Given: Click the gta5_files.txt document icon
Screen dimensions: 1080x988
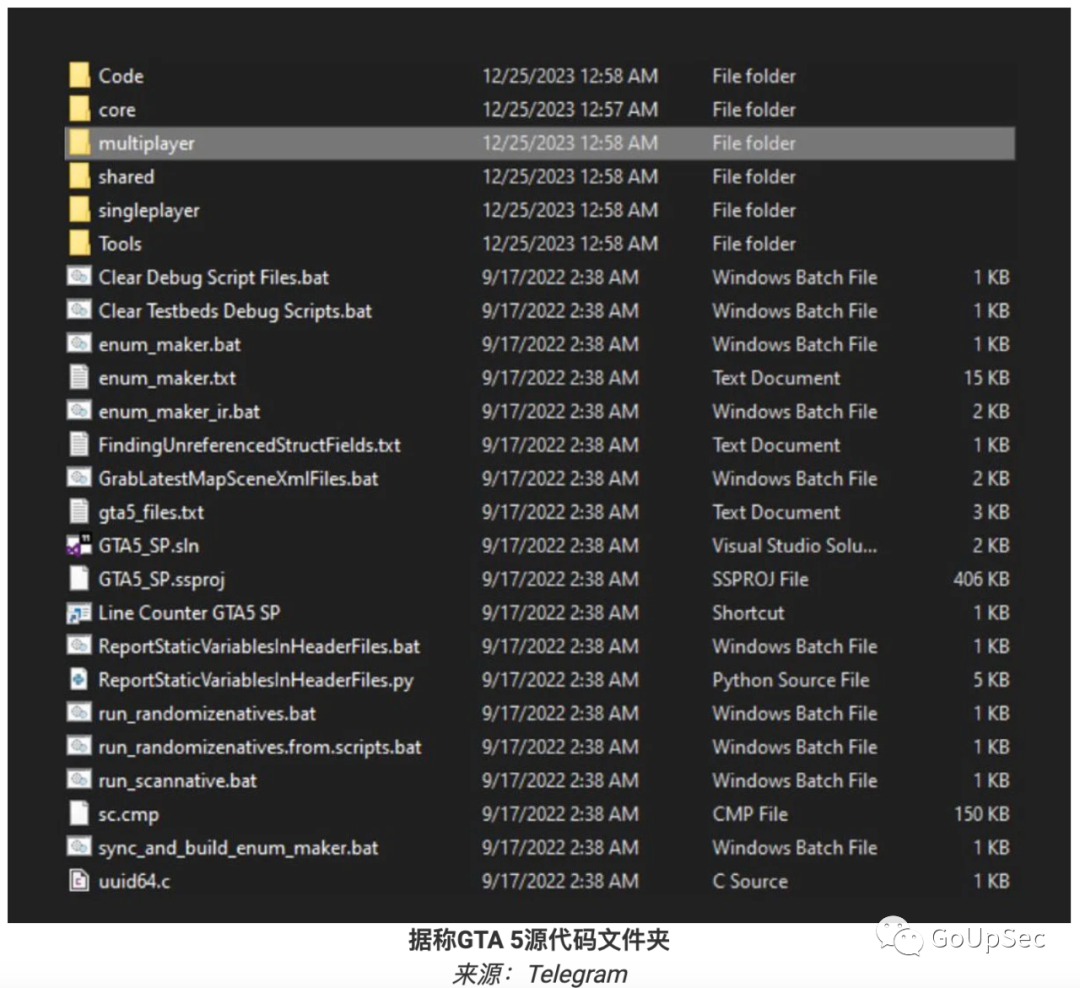Looking at the screenshot, I should pyautogui.click(x=79, y=512).
